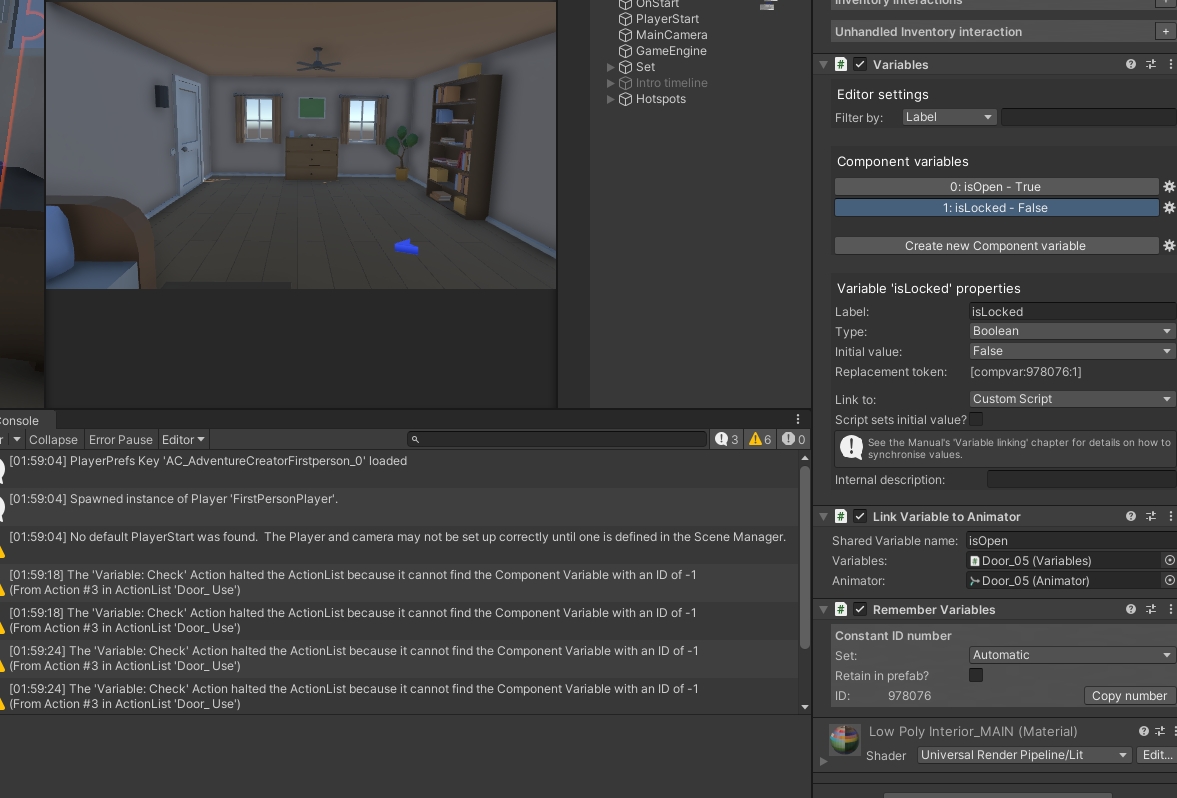Disable the Variables component checkbox

(x=860, y=65)
